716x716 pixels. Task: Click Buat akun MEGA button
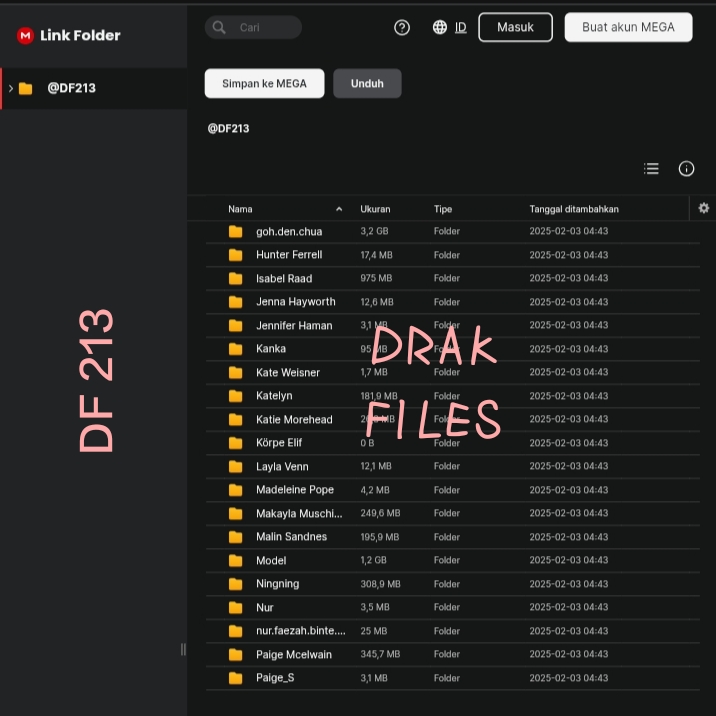tap(628, 27)
